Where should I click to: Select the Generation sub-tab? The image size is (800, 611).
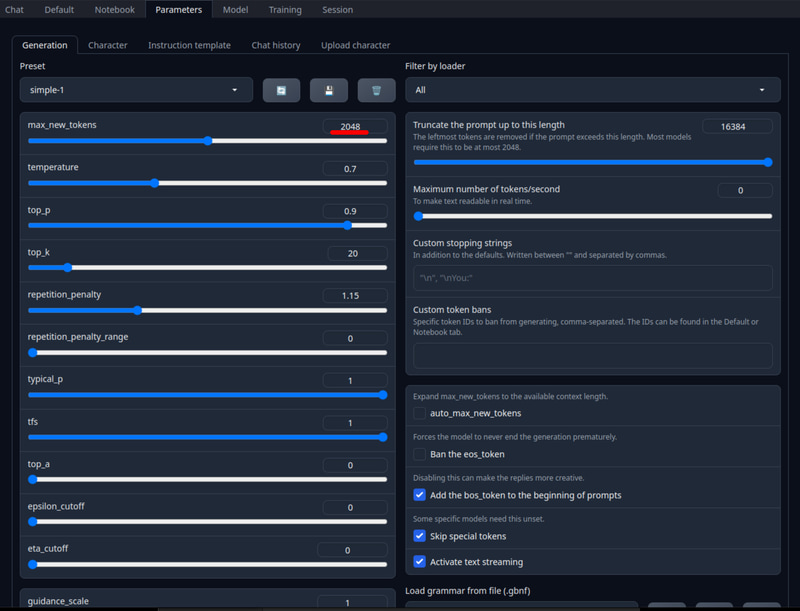pos(45,45)
